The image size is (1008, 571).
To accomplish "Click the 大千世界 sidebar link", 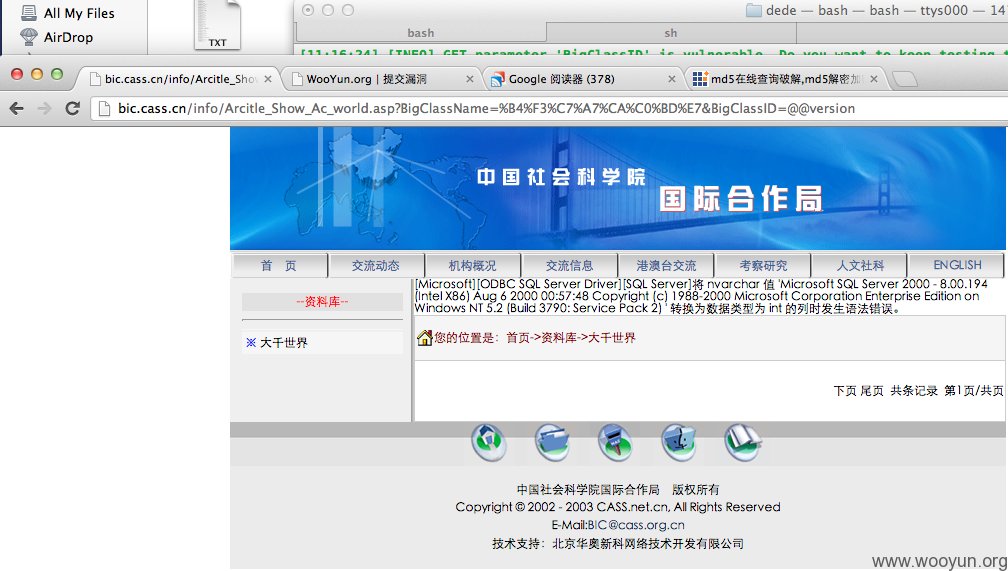I will coord(284,343).
